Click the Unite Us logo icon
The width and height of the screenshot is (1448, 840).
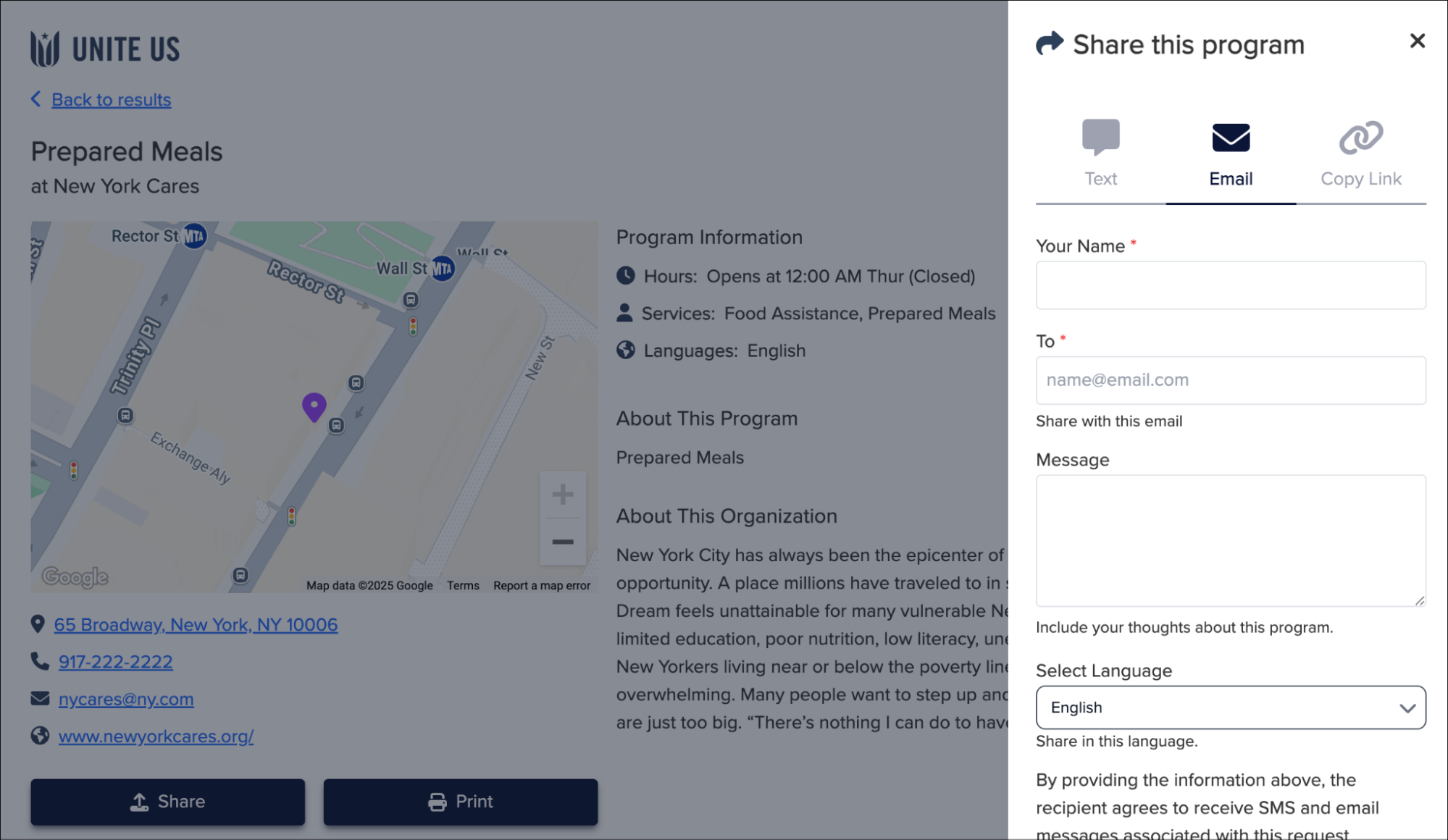click(44, 48)
